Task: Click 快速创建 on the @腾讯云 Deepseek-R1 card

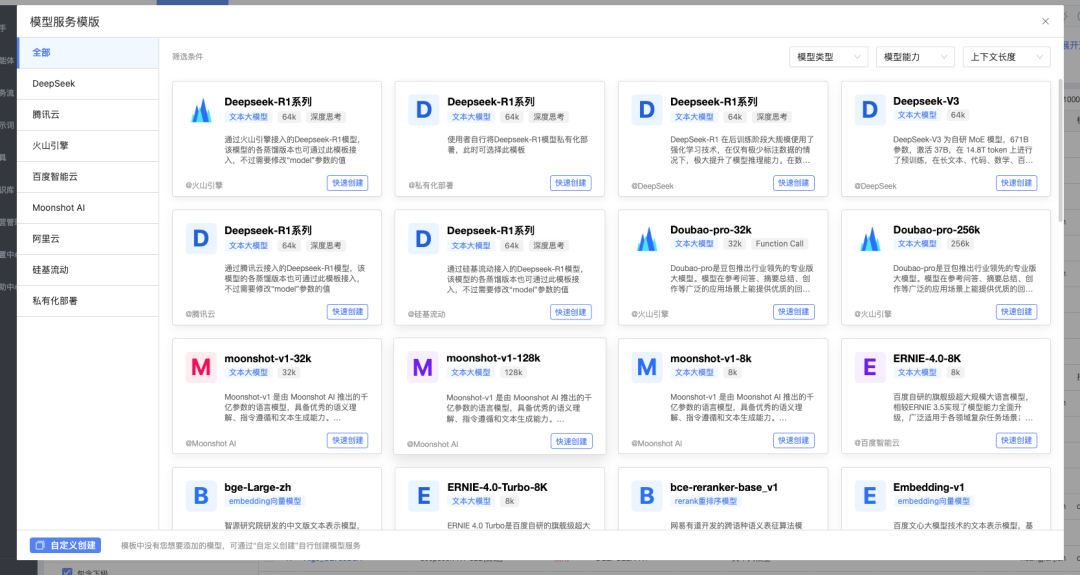Action: [x=347, y=312]
